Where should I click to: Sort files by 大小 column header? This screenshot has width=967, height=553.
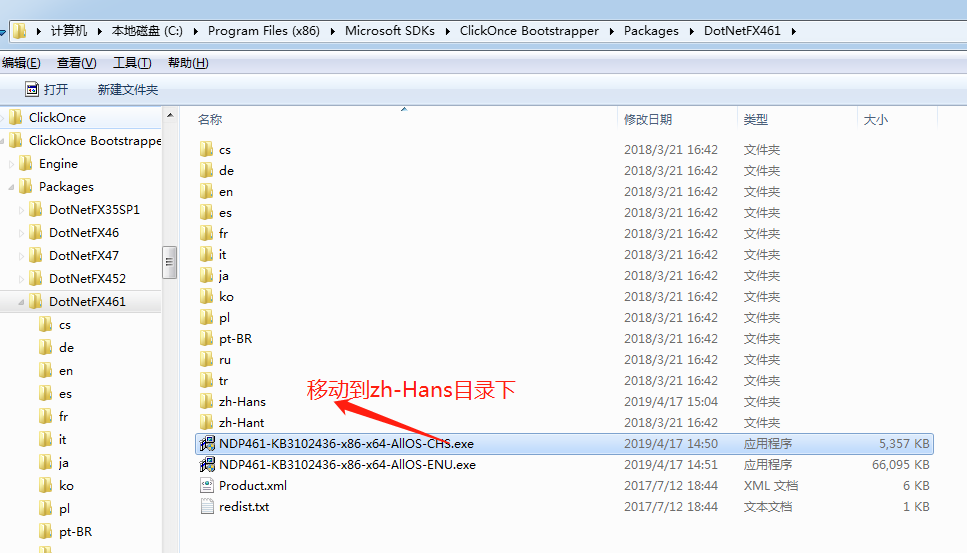point(875,120)
